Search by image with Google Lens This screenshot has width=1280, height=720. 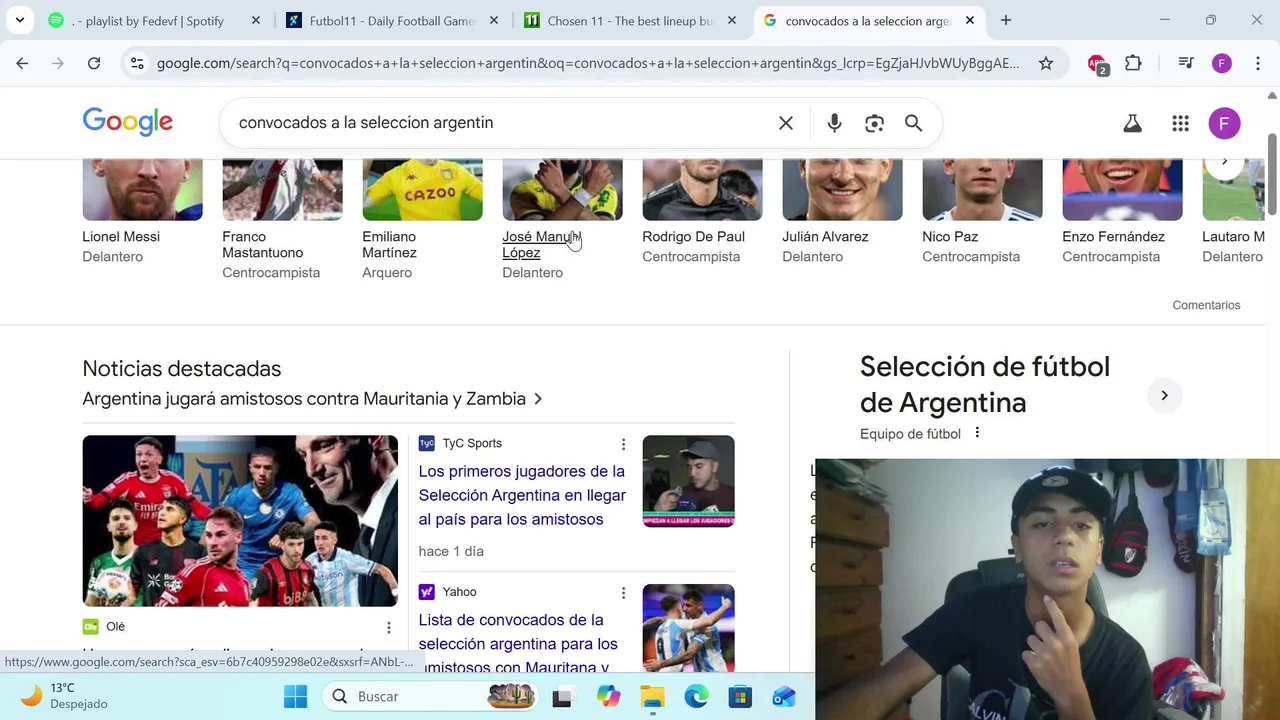pos(874,123)
